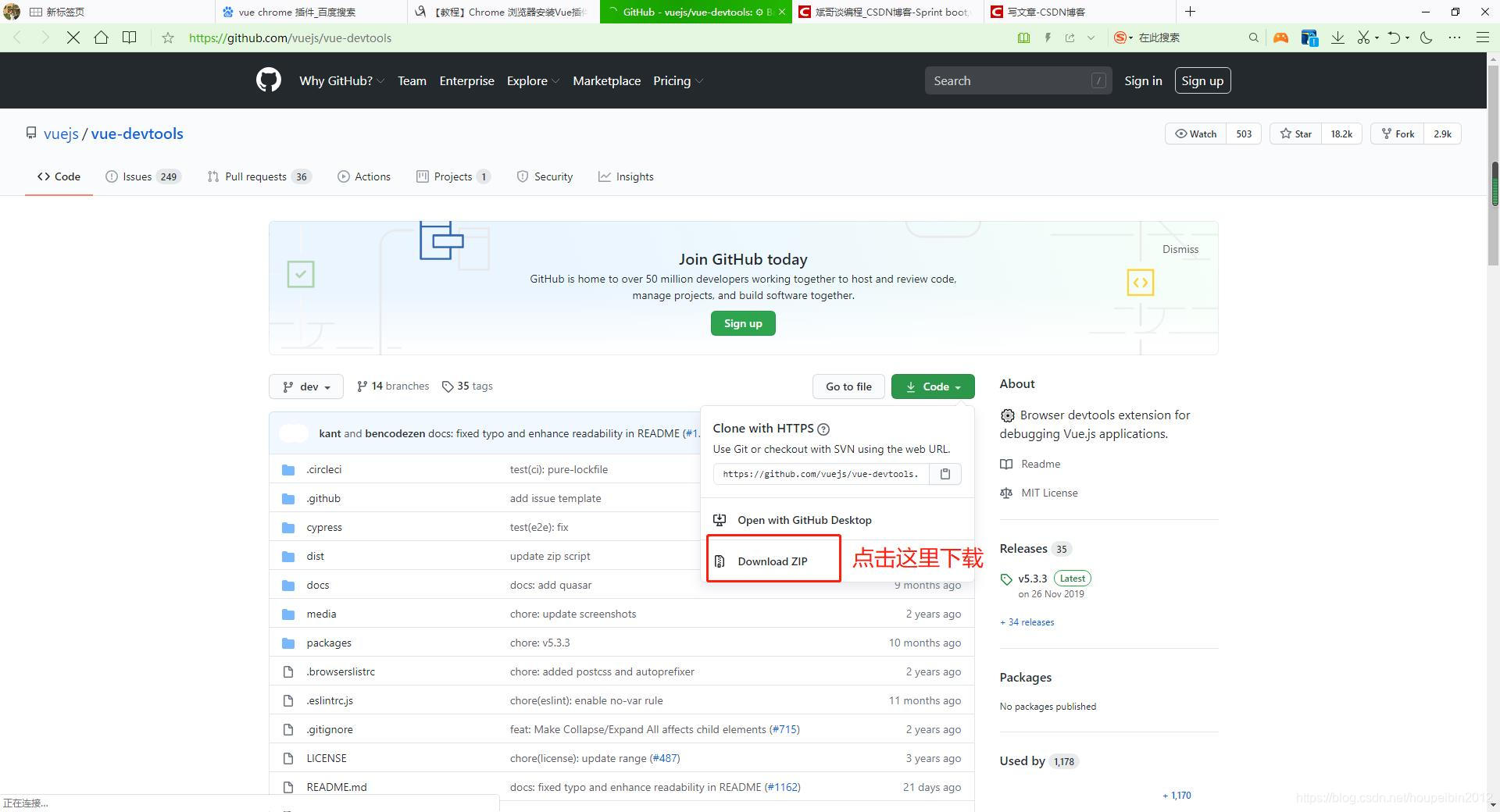1500x812 pixels.
Task: Open the three-dots more tools icon
Action: 1455,37
